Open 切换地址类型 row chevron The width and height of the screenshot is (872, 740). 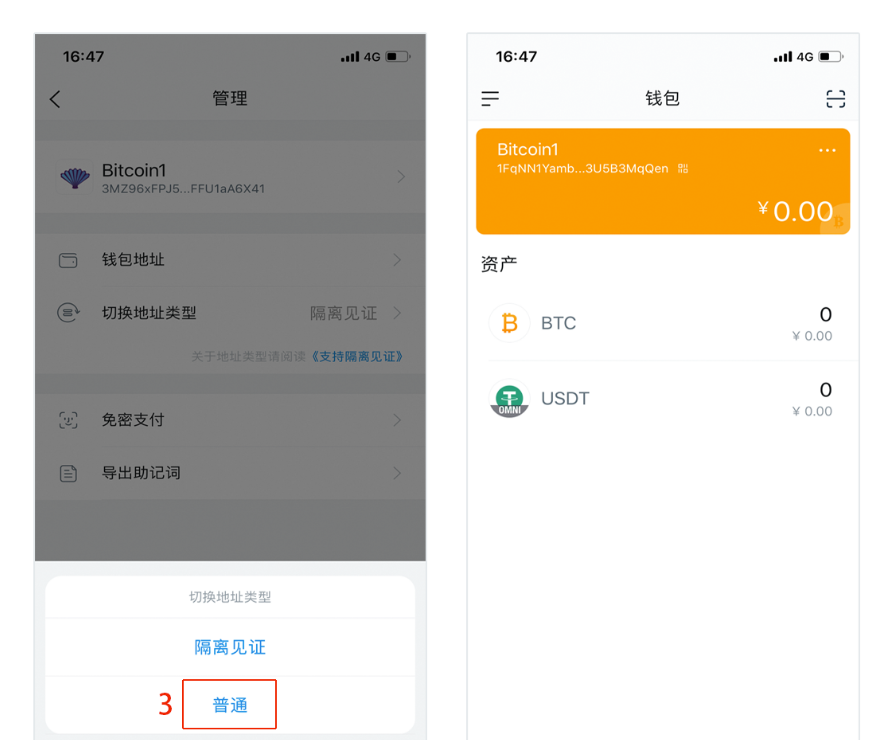coord(397,313)
